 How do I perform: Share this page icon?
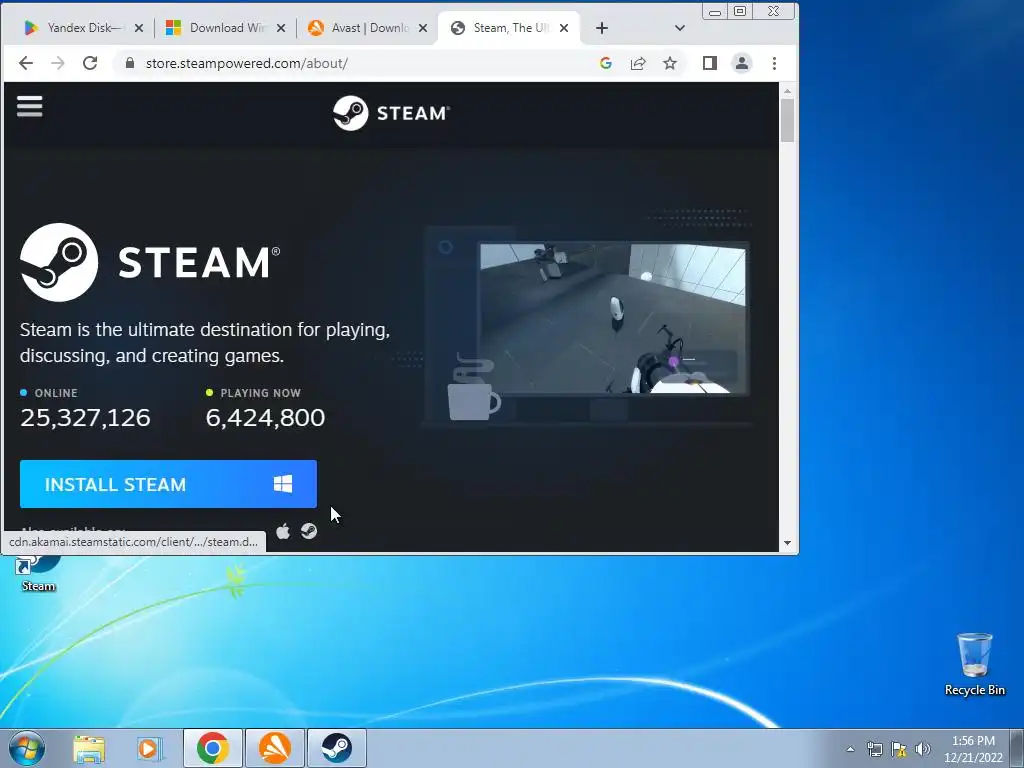coord(638,63)
